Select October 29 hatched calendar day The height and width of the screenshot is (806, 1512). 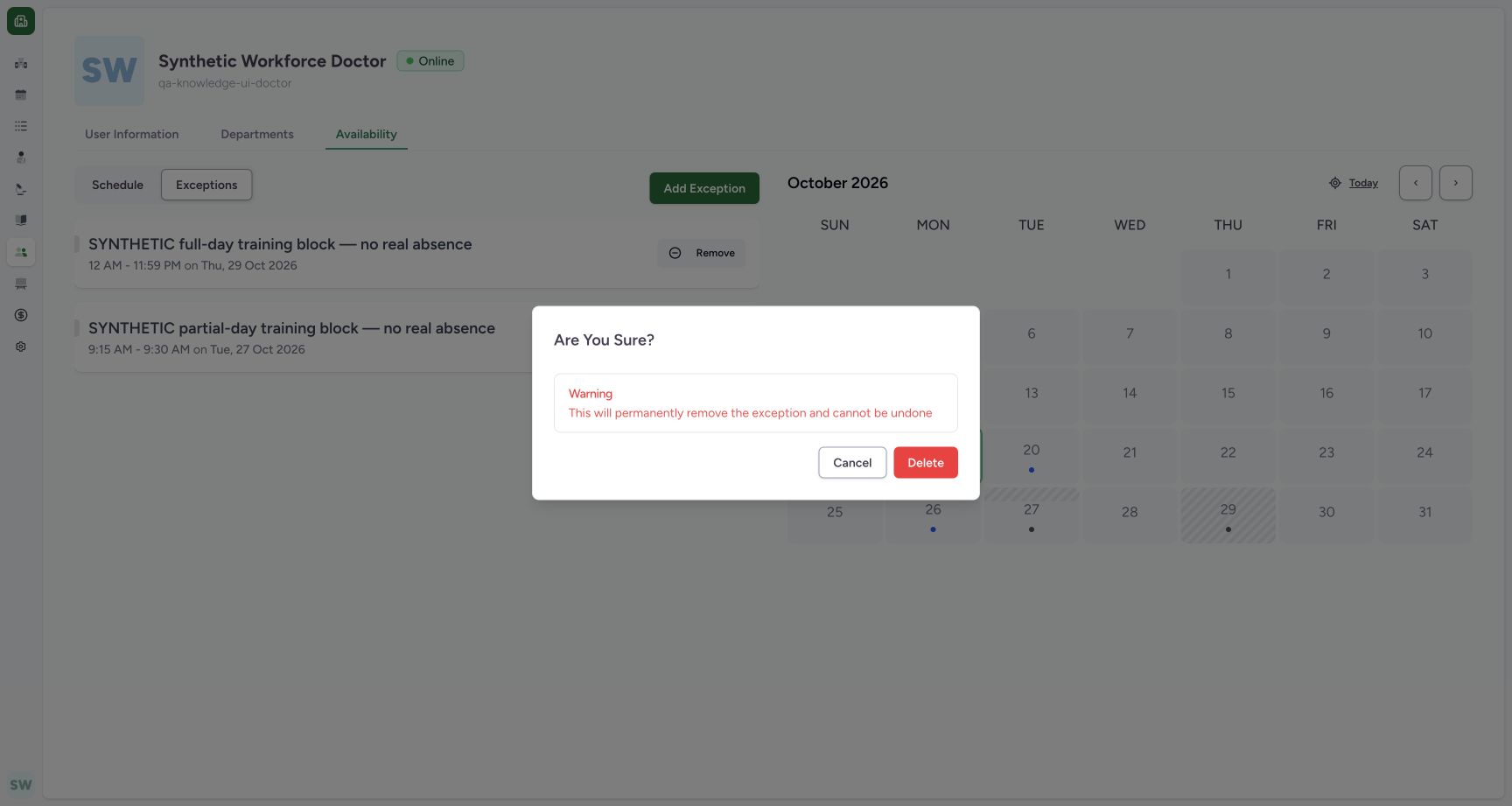click(1228, 515)
